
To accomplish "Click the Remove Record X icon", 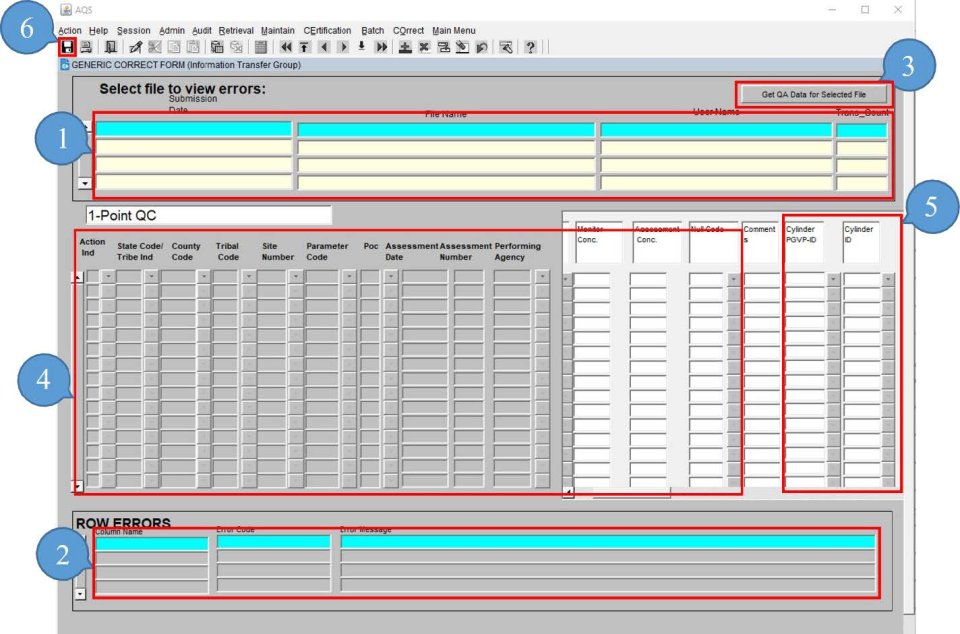I will coord(424,47).
